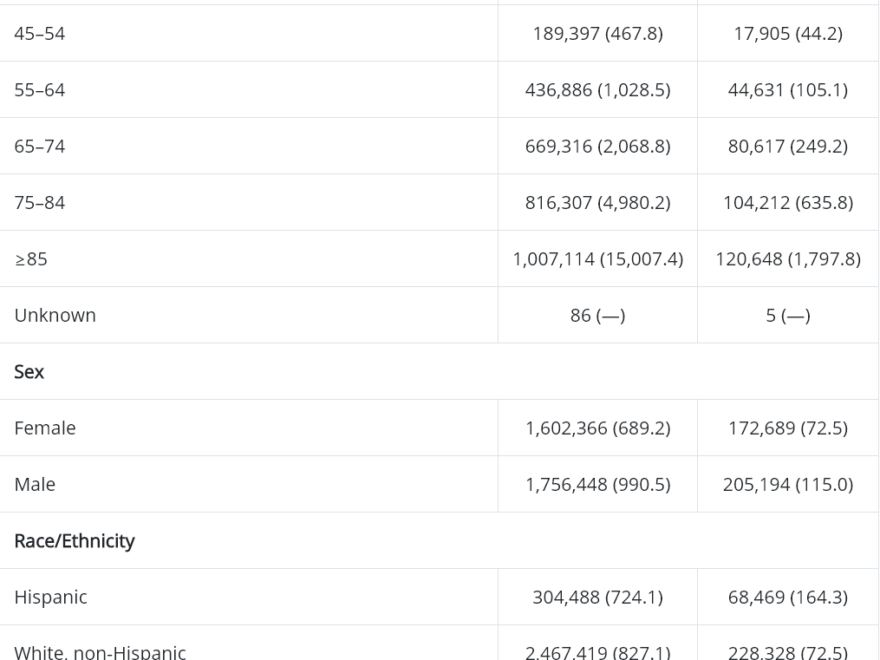Click the 65–74 row label
The height and width of the screenshot is (660, 880).
39,146
